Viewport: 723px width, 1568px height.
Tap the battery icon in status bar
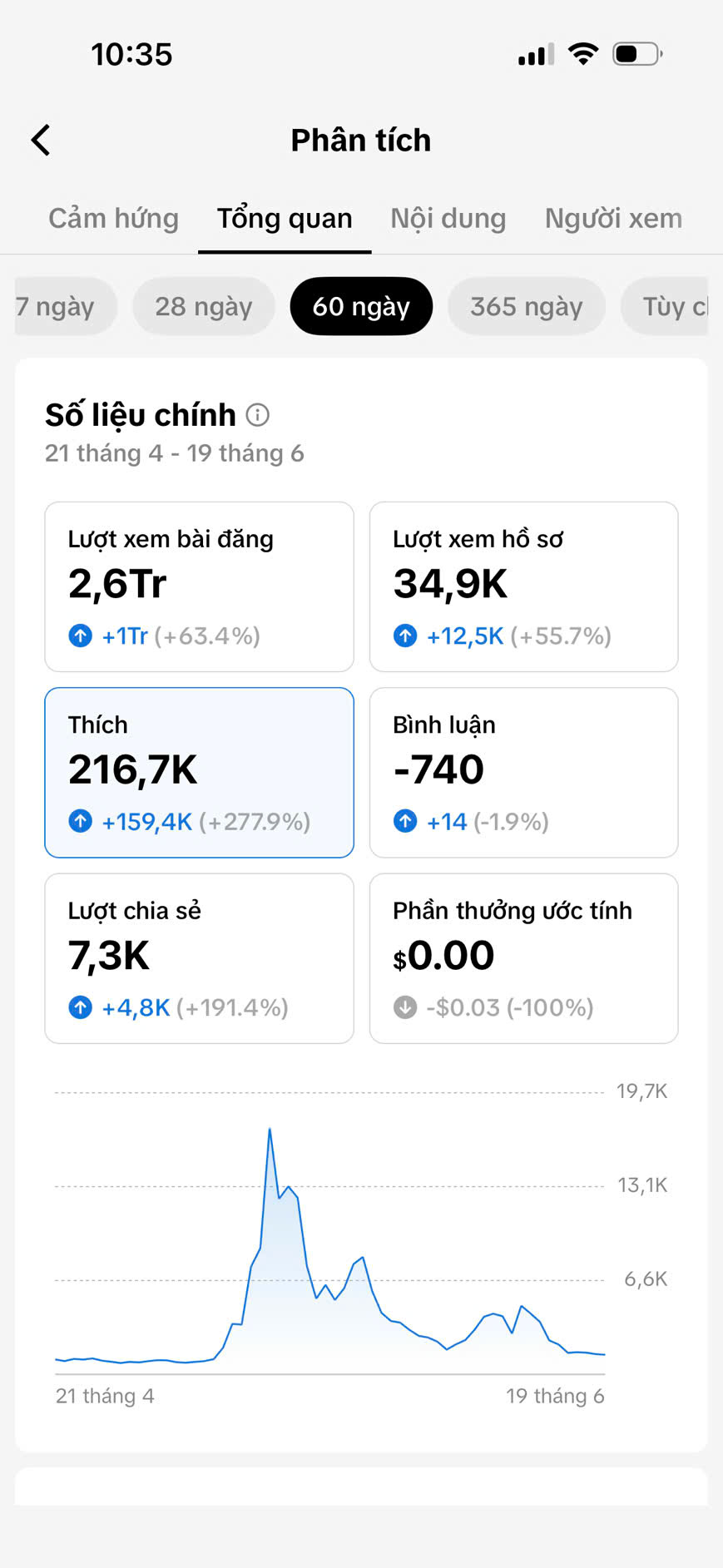[637, 54]
